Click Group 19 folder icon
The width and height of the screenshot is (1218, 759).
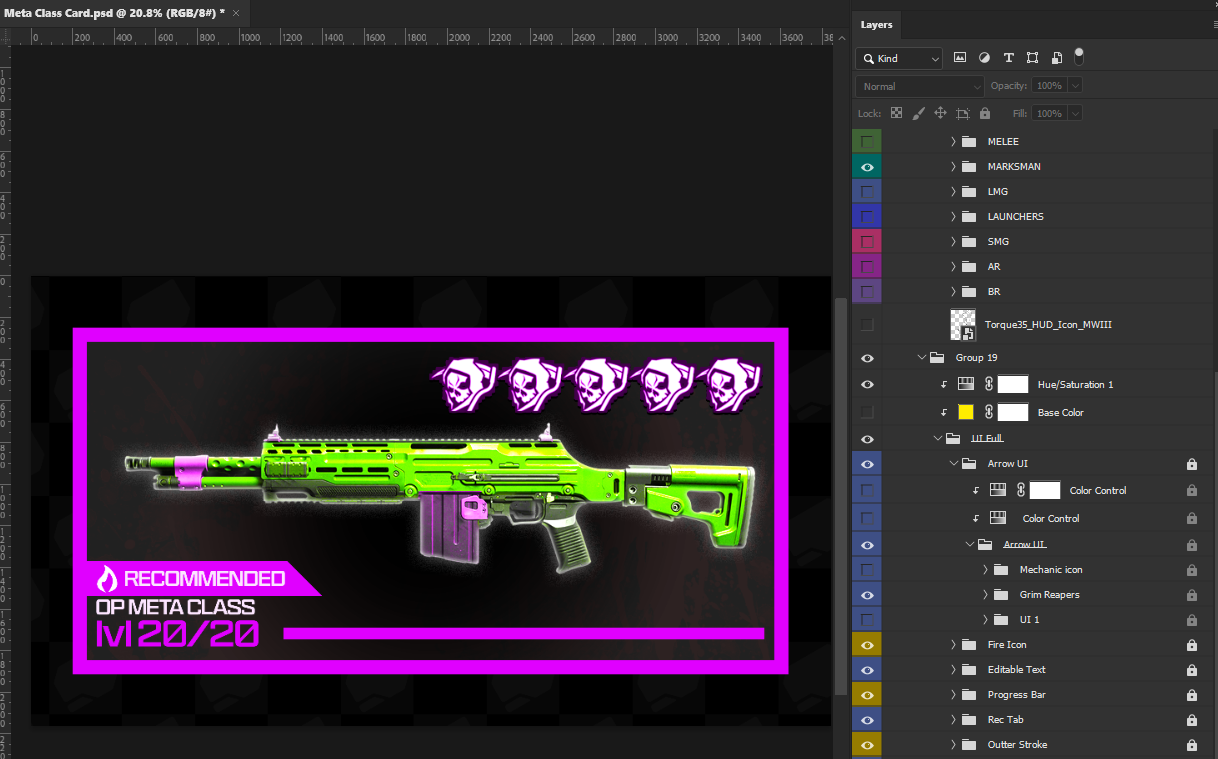click(x=937, y=357)
